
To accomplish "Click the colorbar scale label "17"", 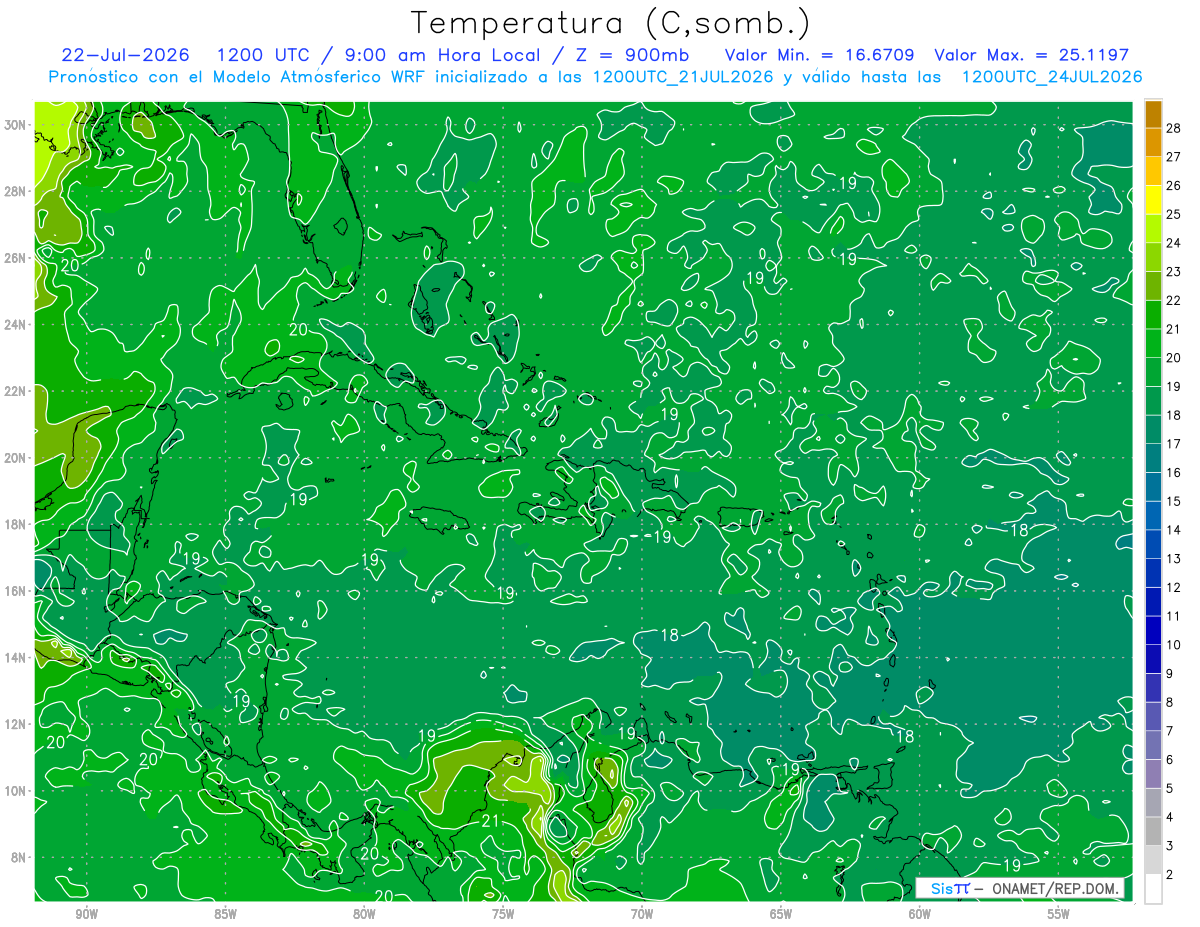I will click(x=1174, y=444).
